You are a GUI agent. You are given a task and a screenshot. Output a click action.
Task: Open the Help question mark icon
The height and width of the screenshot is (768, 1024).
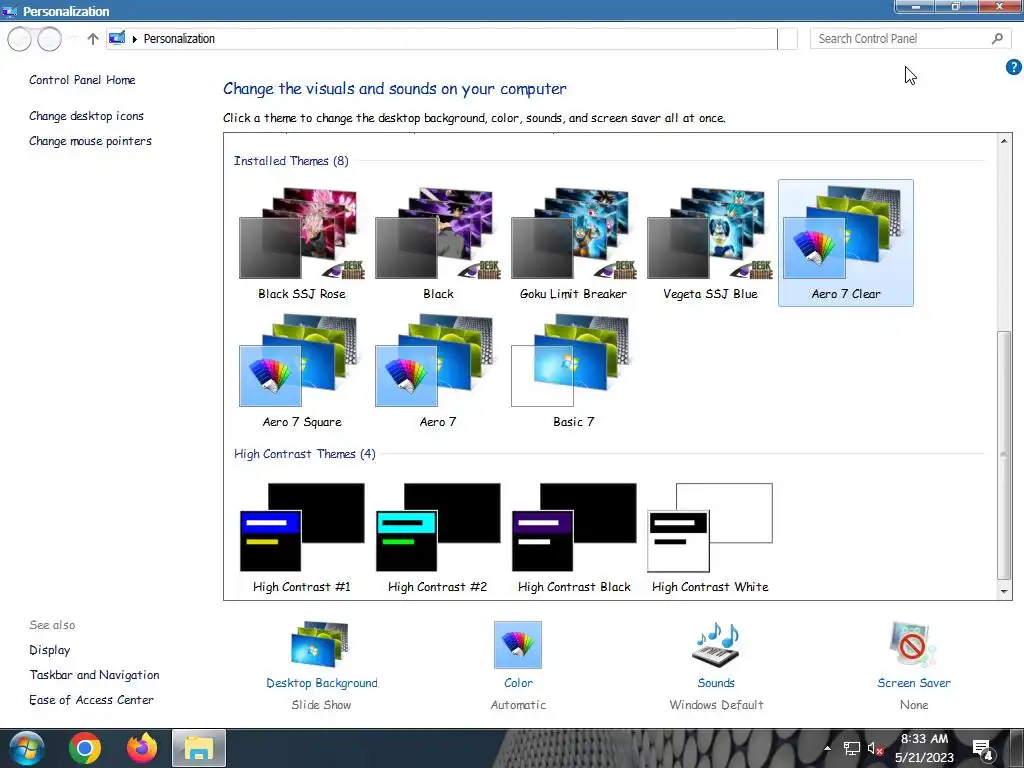1014,67
